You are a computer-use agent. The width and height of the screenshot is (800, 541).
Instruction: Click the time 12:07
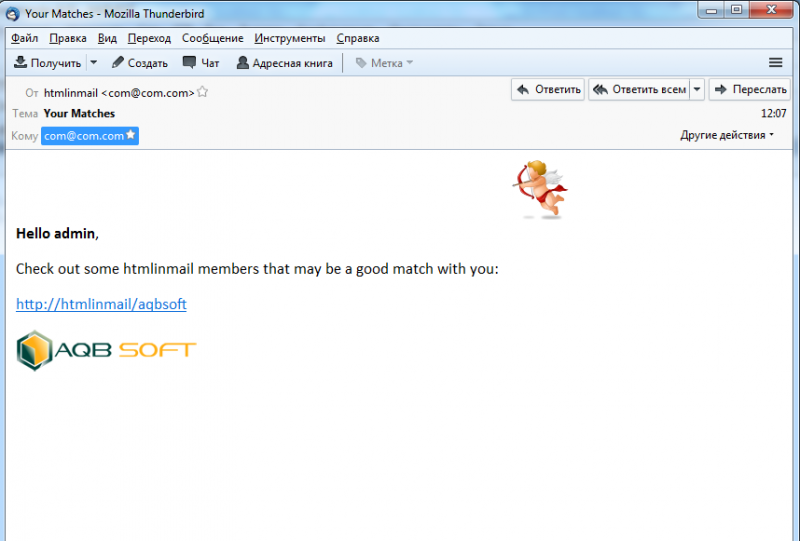click(x=773, y=113)
